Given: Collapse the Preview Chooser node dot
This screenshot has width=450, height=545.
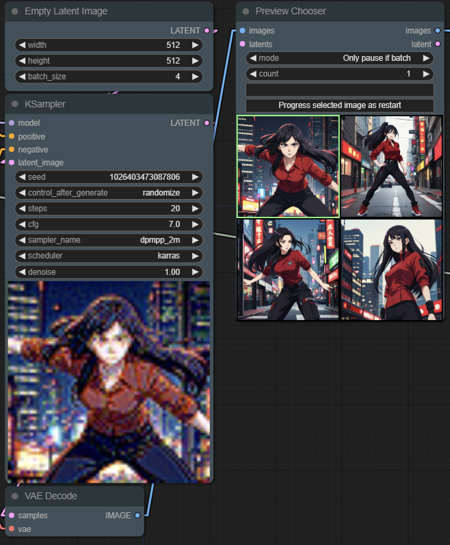Looking at the screenshot, I should coord(246,11).
